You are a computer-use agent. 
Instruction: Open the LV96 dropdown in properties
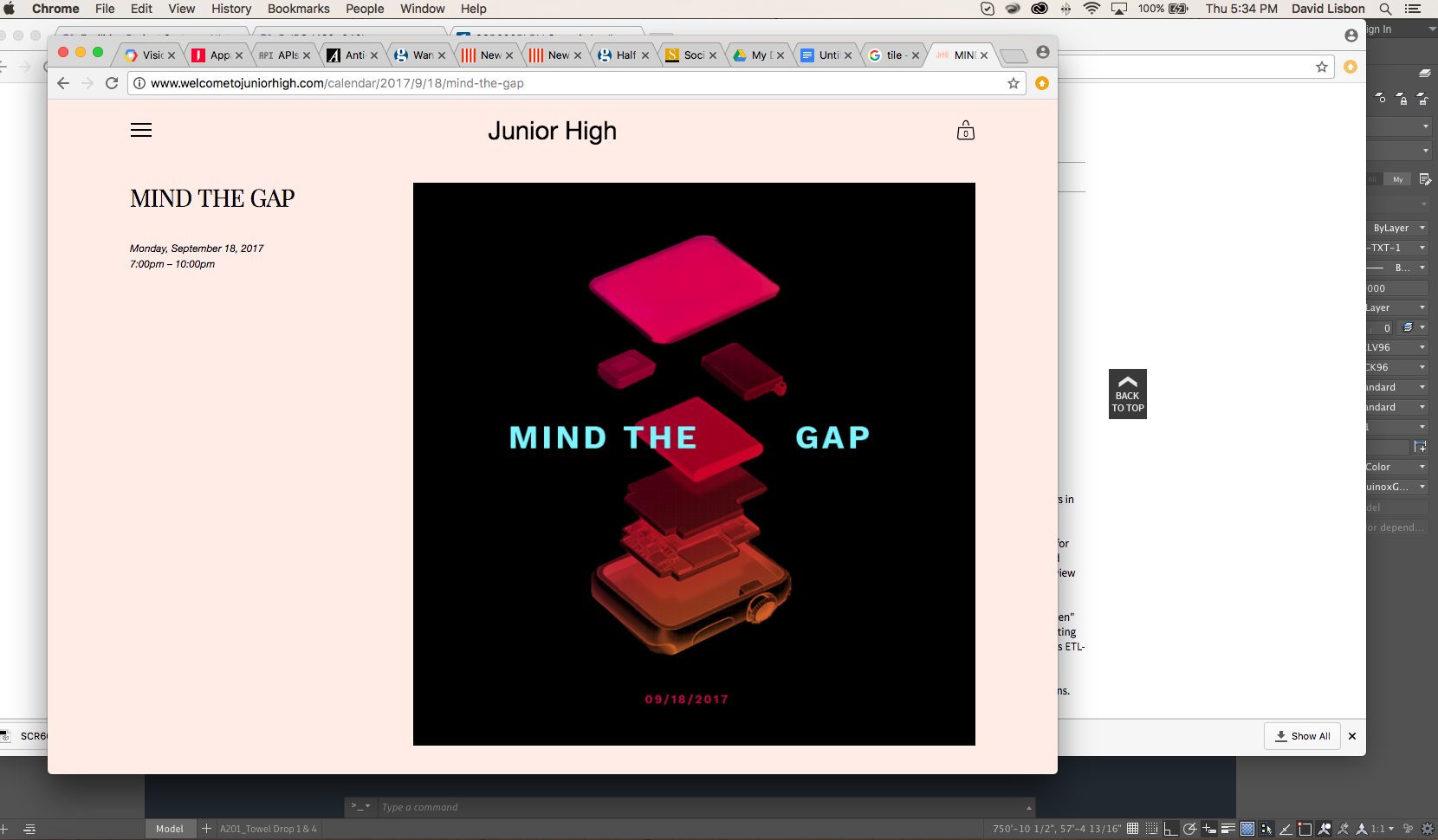(x=1398, y=347)
